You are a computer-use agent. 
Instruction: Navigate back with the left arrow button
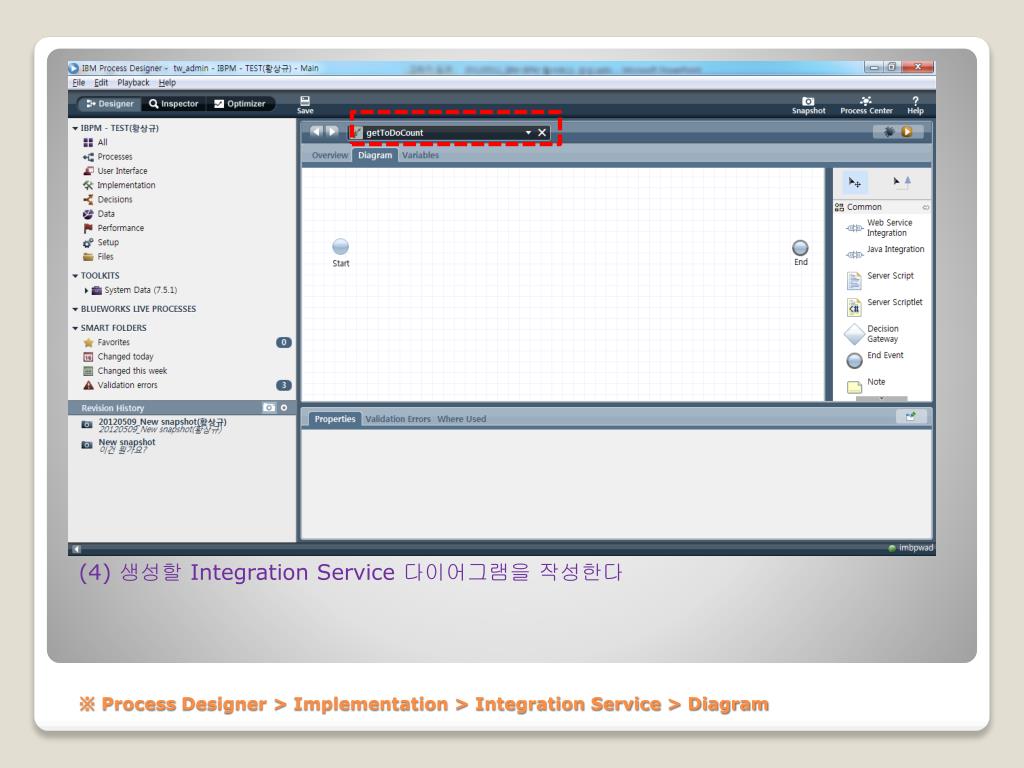(x=316, y=132)
